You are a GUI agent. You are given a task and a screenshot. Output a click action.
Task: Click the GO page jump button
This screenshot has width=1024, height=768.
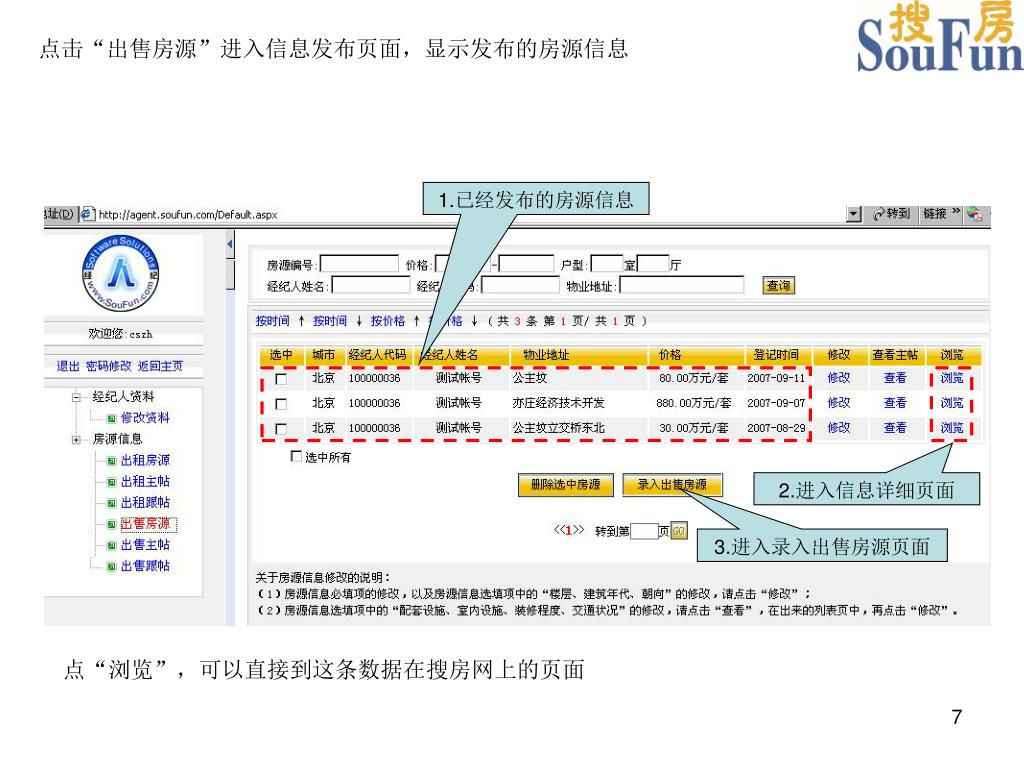[x=679, y=531]
